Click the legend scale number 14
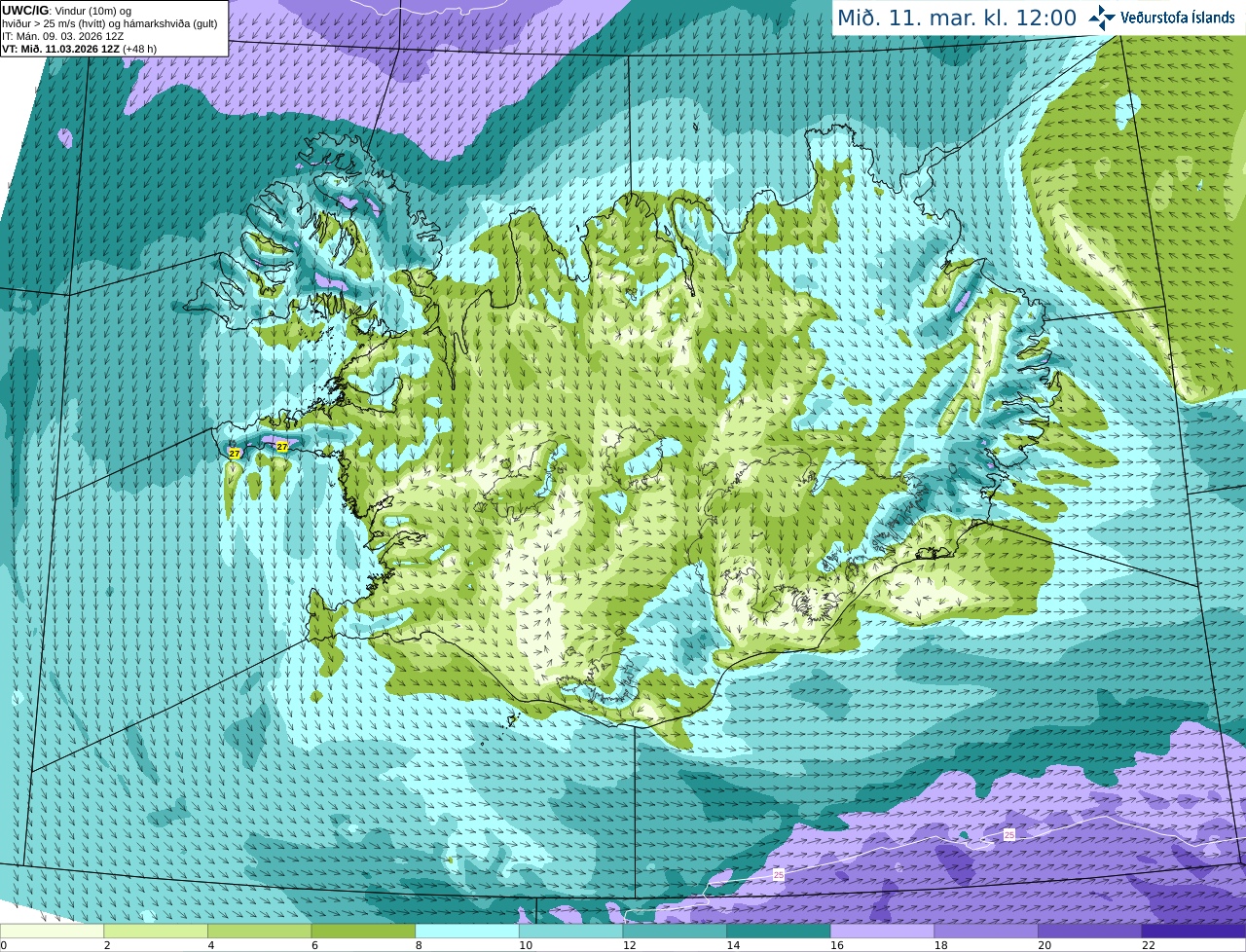Image resolution: width=1246 pixels, height=952 pixels. [733, 945]
